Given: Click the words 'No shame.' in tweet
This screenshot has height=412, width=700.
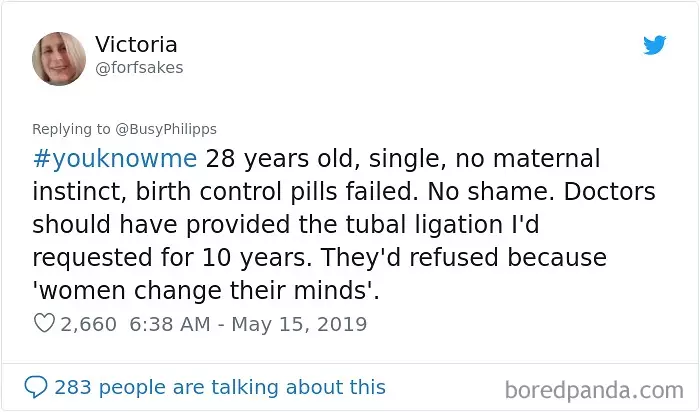Looking at the screenshot, I should pos(491,191).
